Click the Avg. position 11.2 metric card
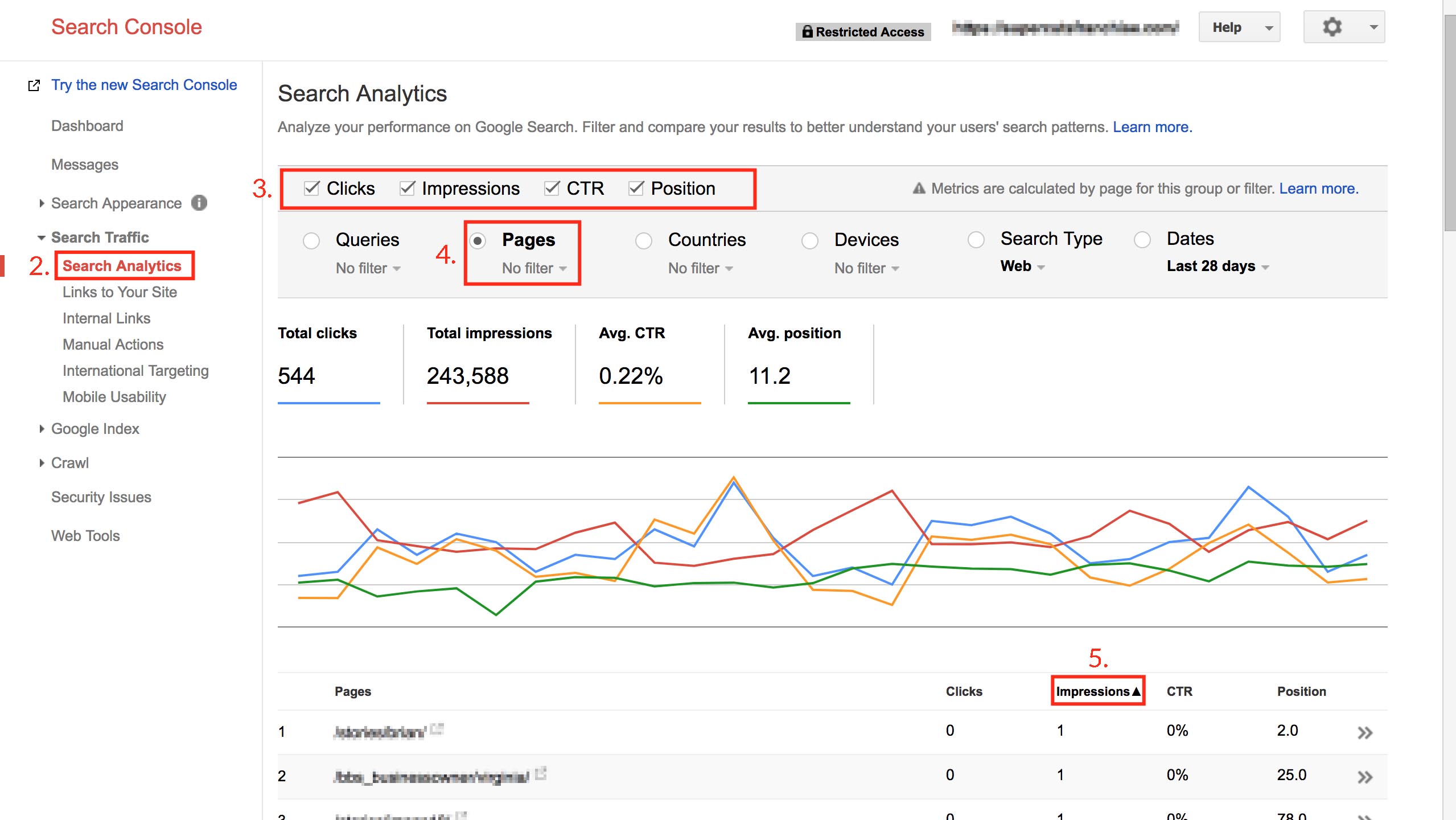Screen dimensions: 1456x820 (x=799, y=364)
